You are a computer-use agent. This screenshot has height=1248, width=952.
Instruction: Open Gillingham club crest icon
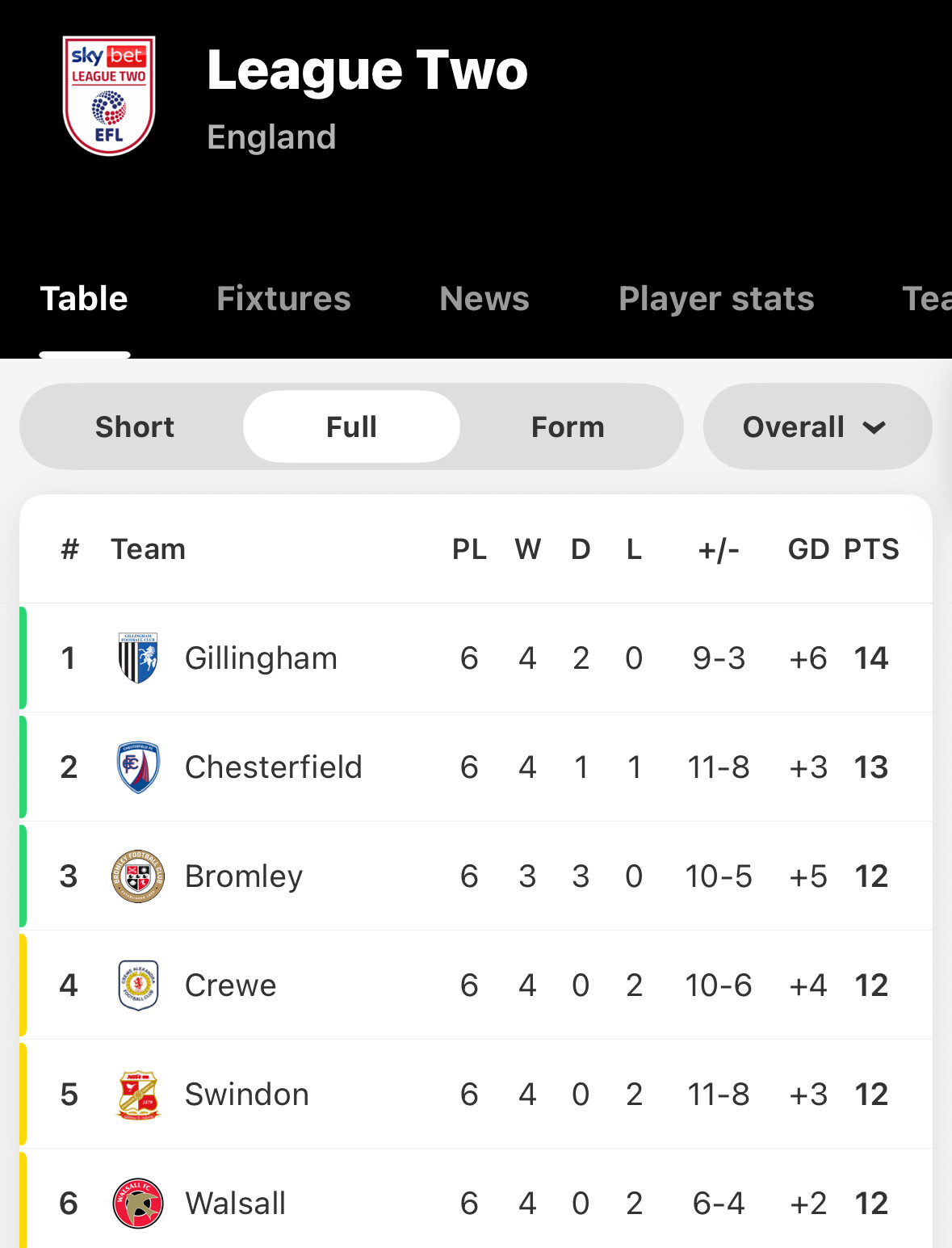138,658
